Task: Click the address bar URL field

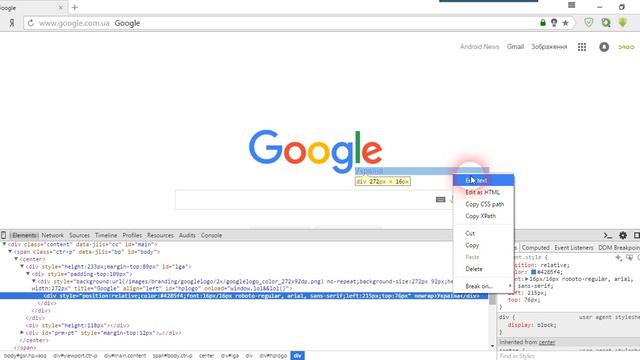Action: (282, 23)
